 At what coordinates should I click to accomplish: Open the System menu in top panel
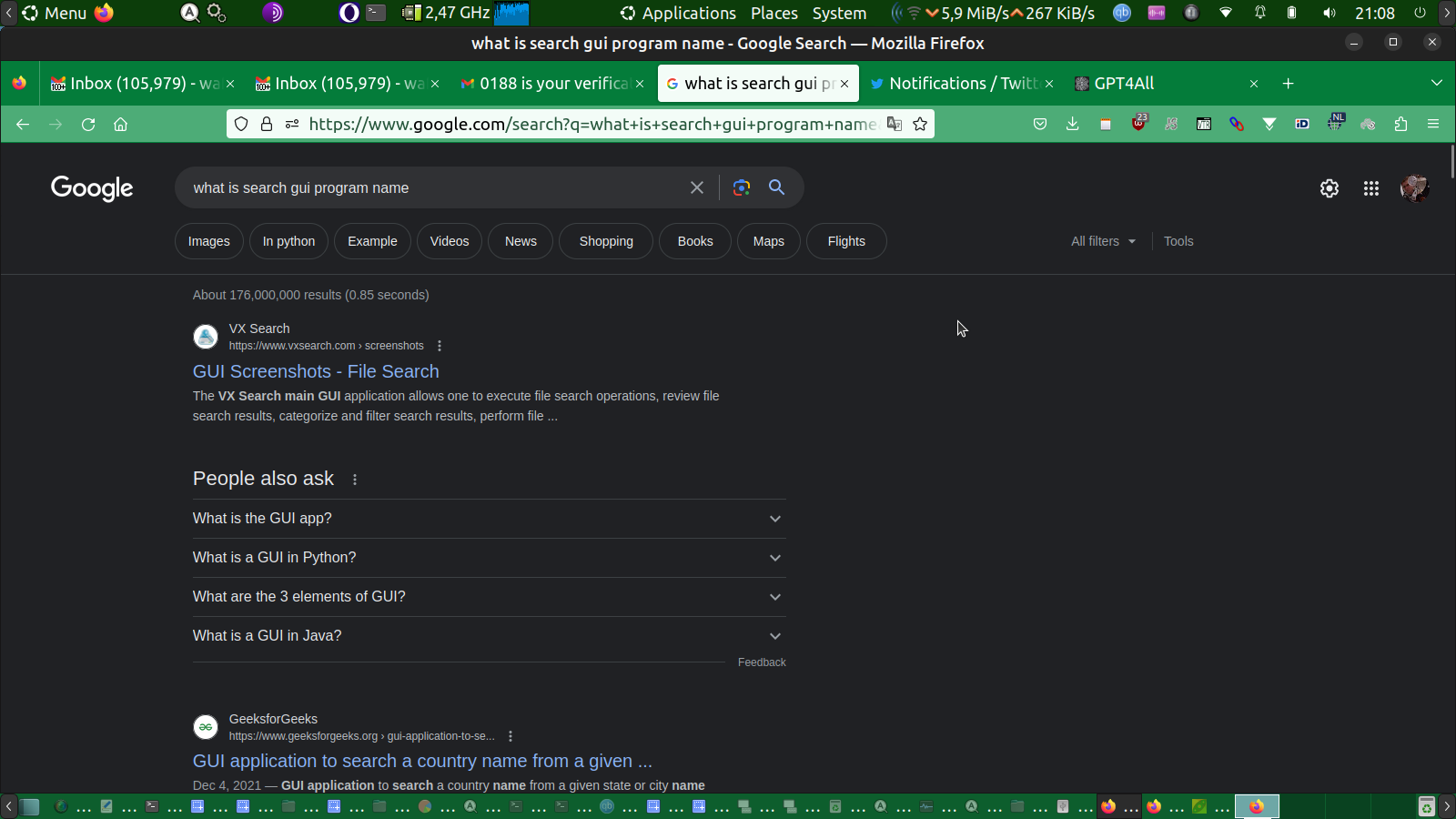[x=839, y=13]
